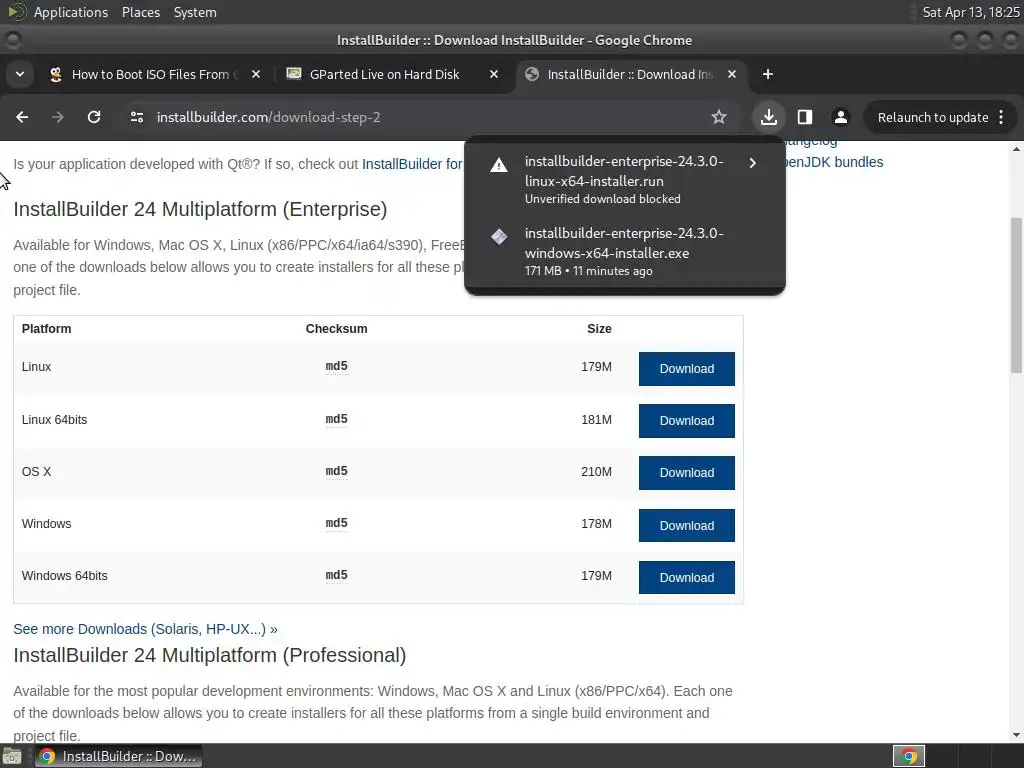Screen dimensions: 1024x768
Task: Open the Chrome side panel
Action: click(x=805, y=117)
